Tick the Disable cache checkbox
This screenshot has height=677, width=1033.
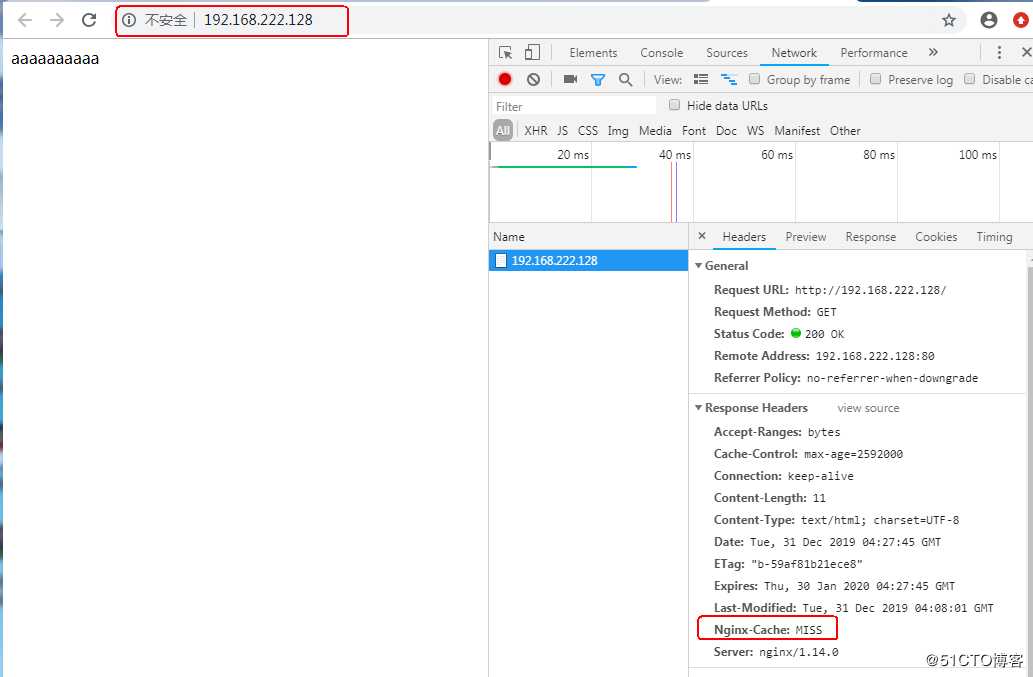(969, 79)
